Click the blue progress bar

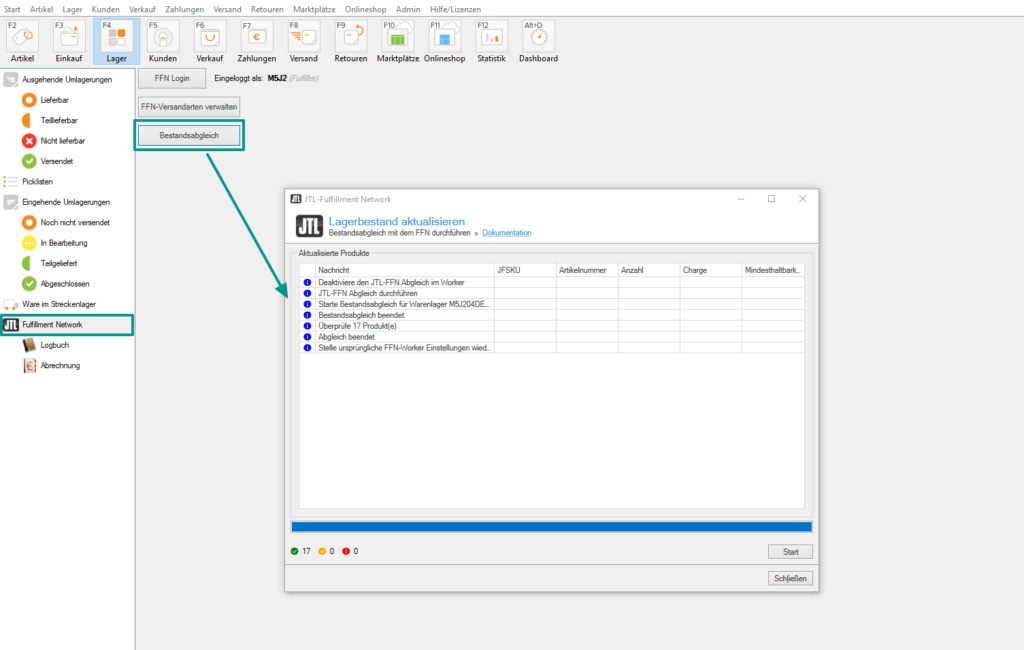pos(551,526)
